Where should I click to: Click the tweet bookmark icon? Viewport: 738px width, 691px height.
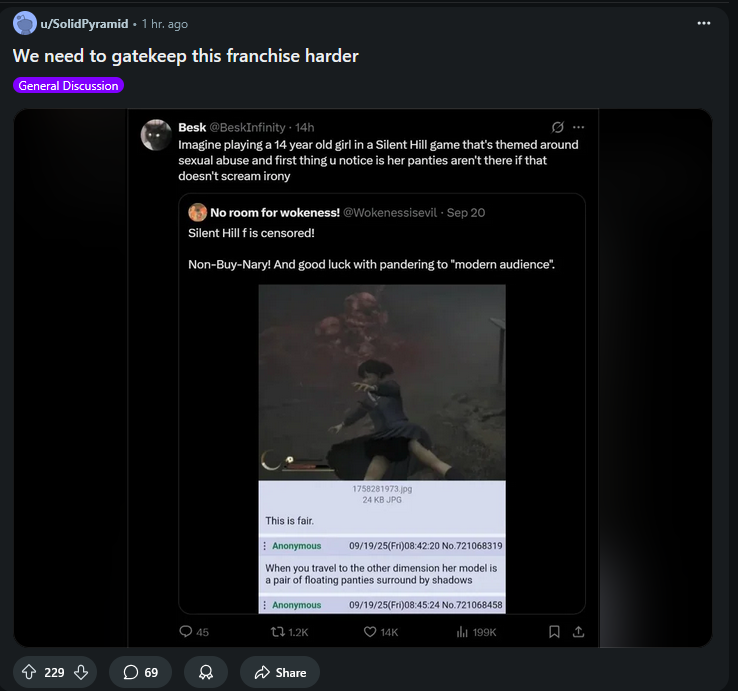(x=554, y=632)
